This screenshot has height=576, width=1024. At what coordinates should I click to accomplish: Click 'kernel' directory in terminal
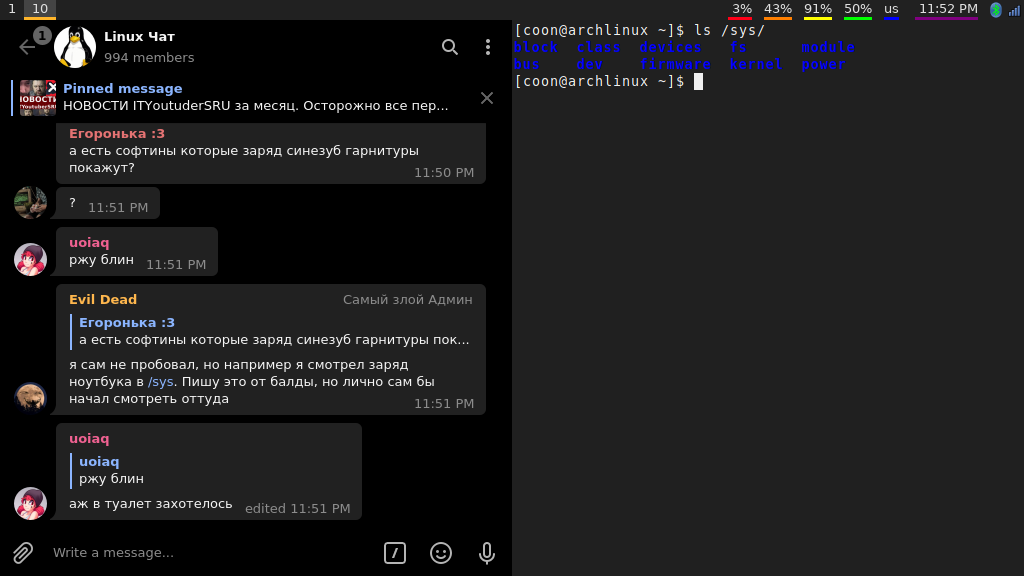(x=756, y=64)
